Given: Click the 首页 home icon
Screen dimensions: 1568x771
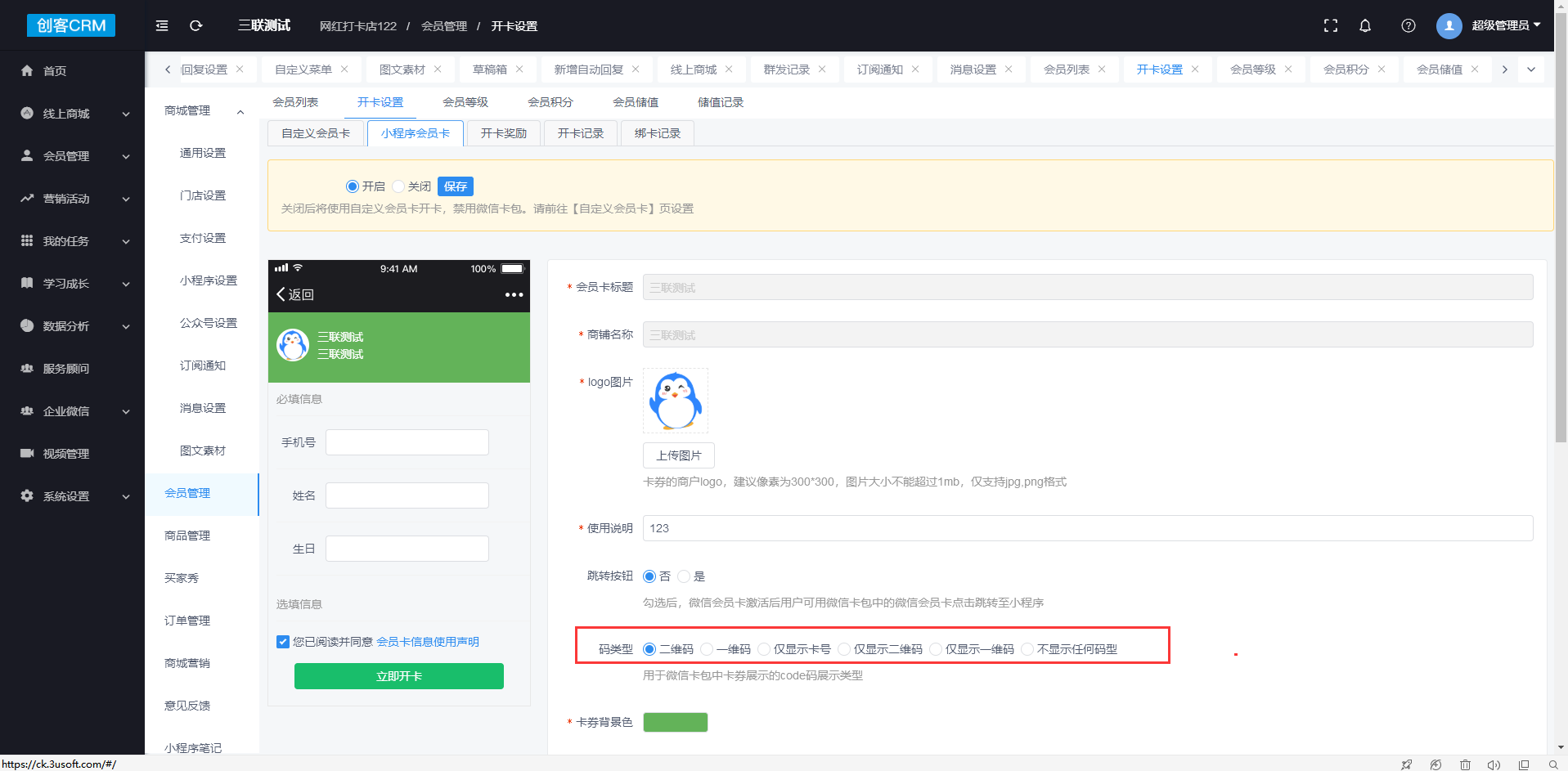Looking at the screenshot, I should pyautogui.click(x=27, y=71).
